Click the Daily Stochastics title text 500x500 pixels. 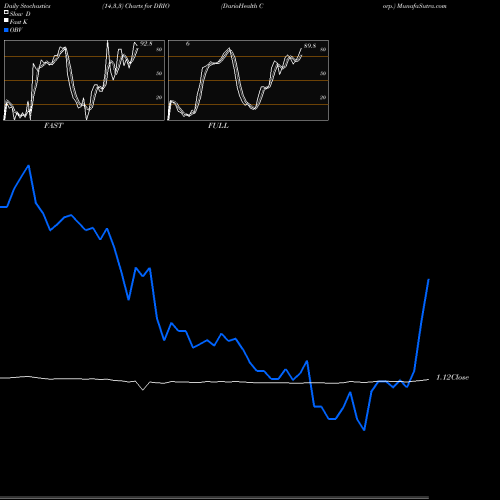coord(27,6)
